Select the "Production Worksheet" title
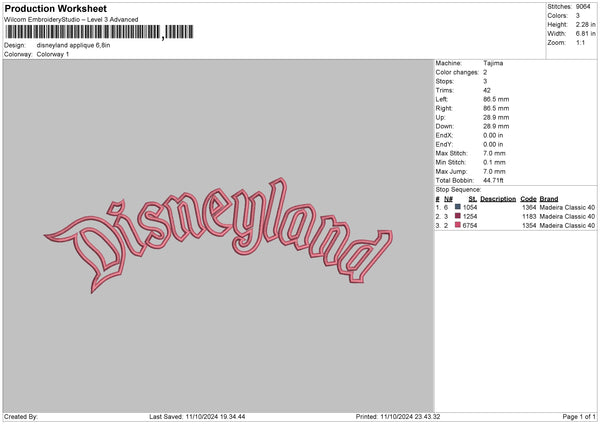 pyautogui.click(x=55, y=8)
